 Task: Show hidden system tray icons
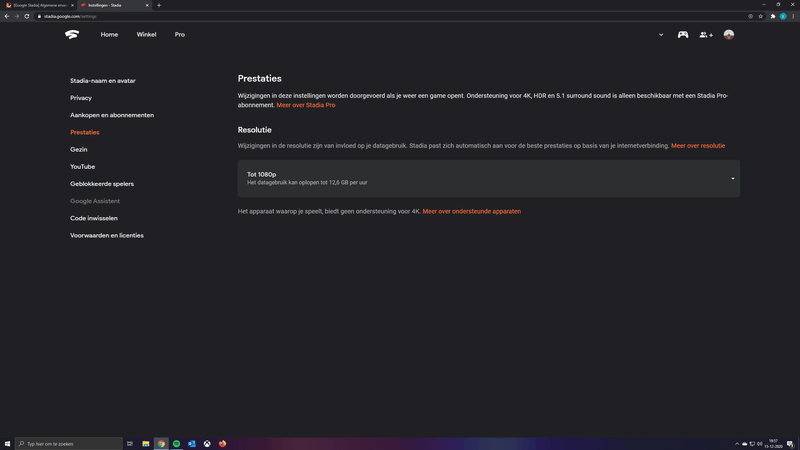tap(737, 444)
